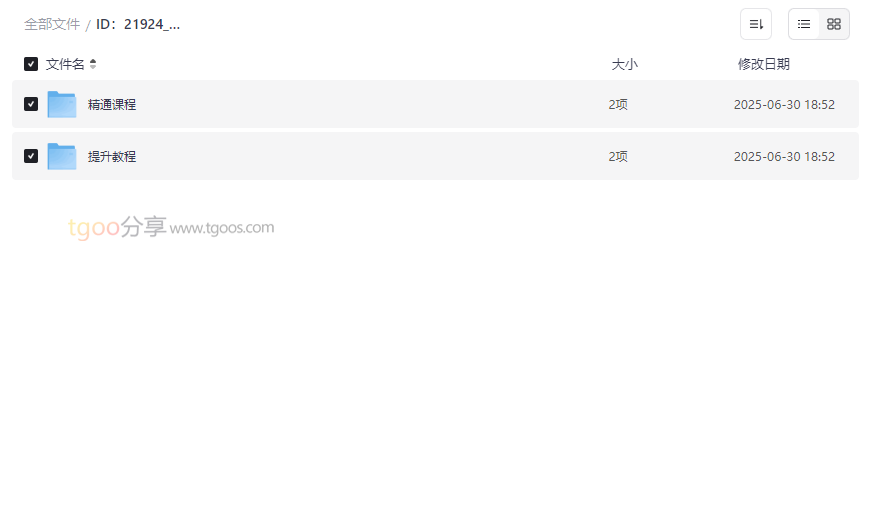This screenshot has height=514, width=874.
Task: Switch to grid view
Action: (834, 24)
